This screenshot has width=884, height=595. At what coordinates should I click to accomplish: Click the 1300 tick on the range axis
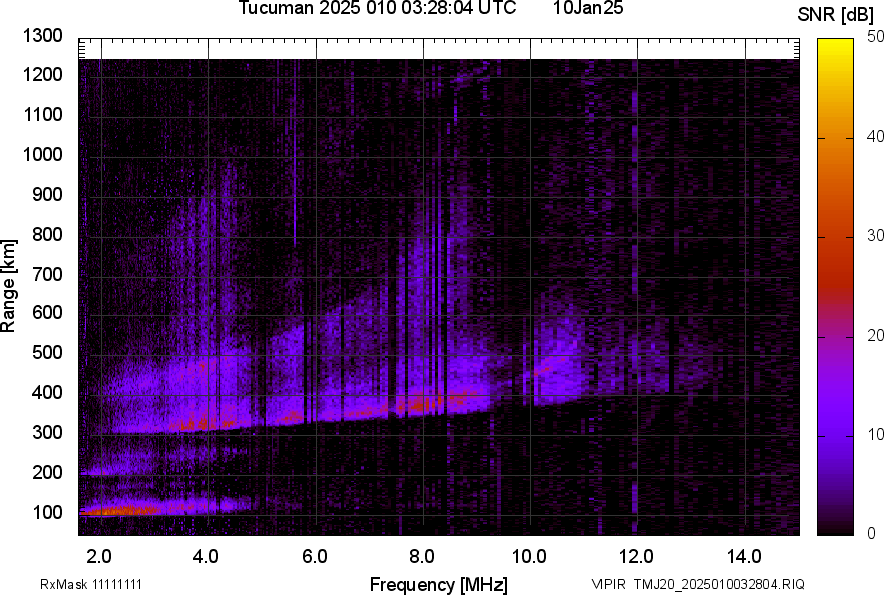(43, 36)
